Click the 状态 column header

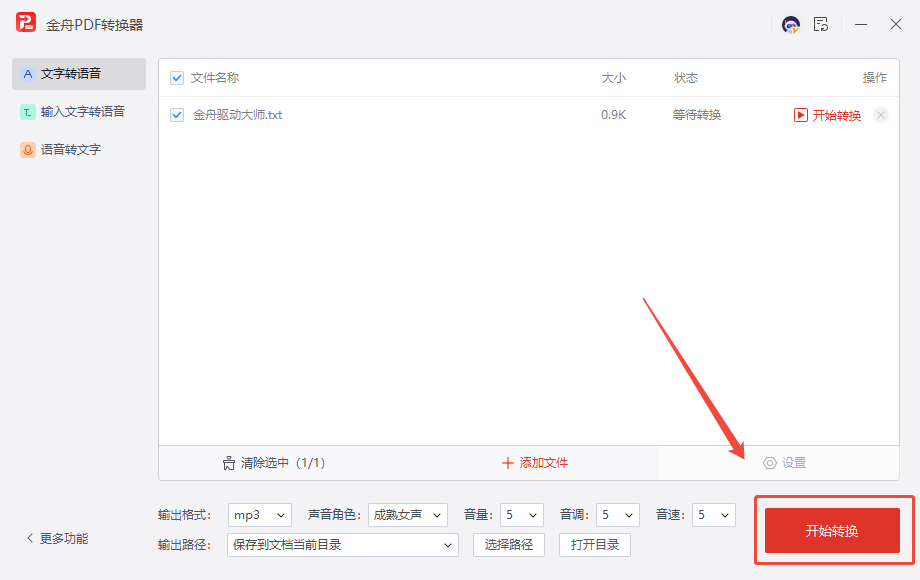686,78
